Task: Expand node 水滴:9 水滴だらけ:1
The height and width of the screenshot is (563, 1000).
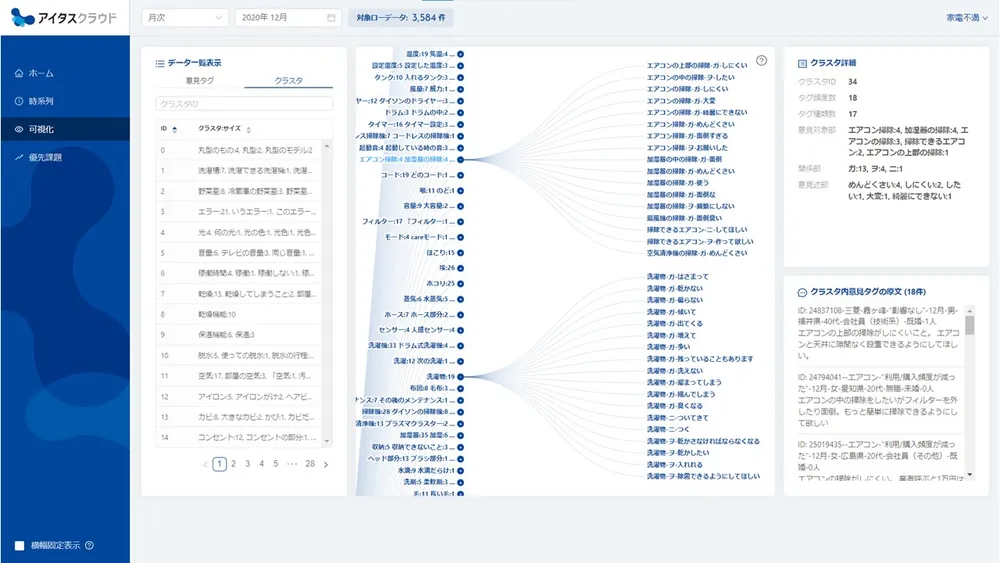Action: point(460,471)
